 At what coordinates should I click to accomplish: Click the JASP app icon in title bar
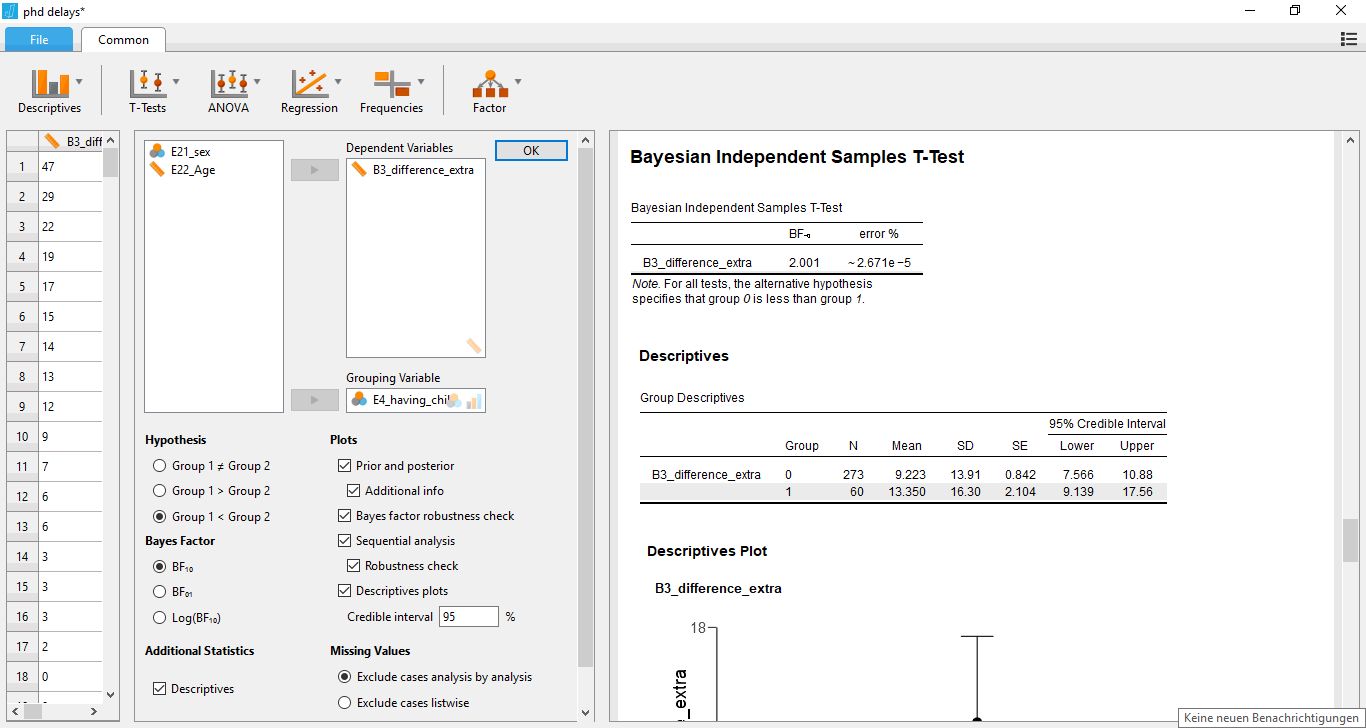pyautogui.click(x=11, y=11)
